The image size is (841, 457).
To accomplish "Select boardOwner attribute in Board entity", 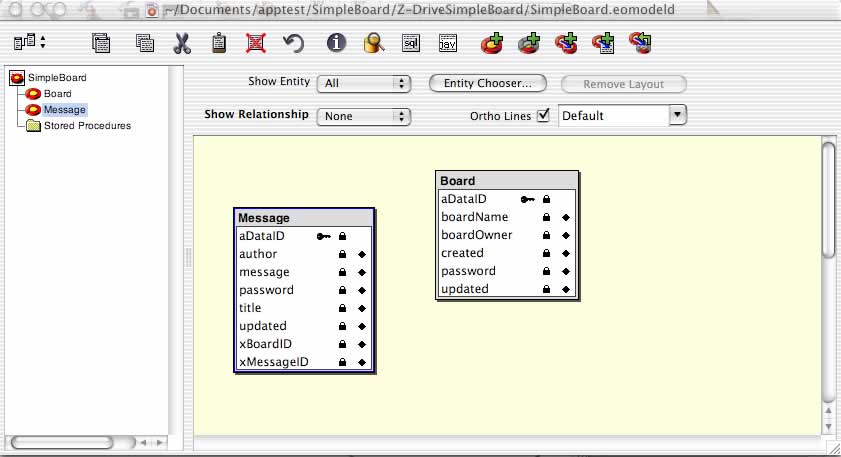I will (476, 235).
